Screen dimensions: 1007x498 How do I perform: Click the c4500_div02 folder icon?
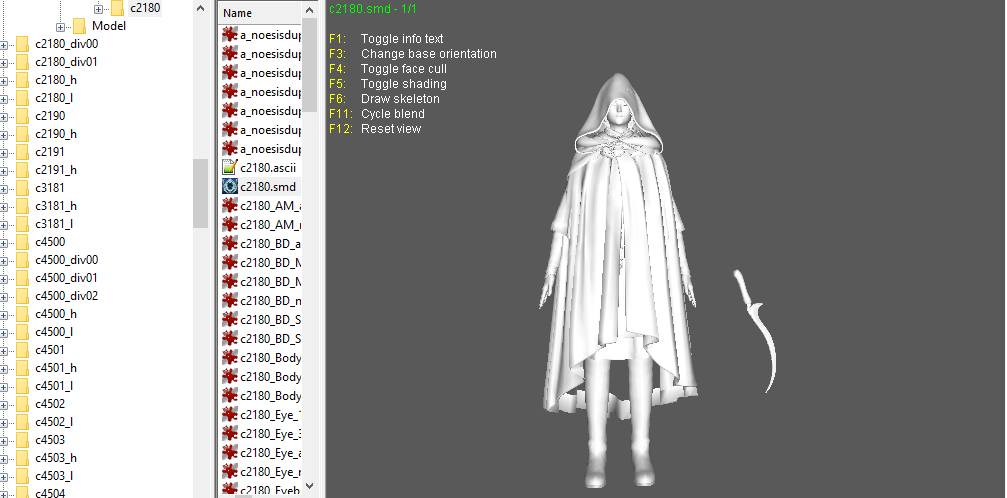(22, 296)
